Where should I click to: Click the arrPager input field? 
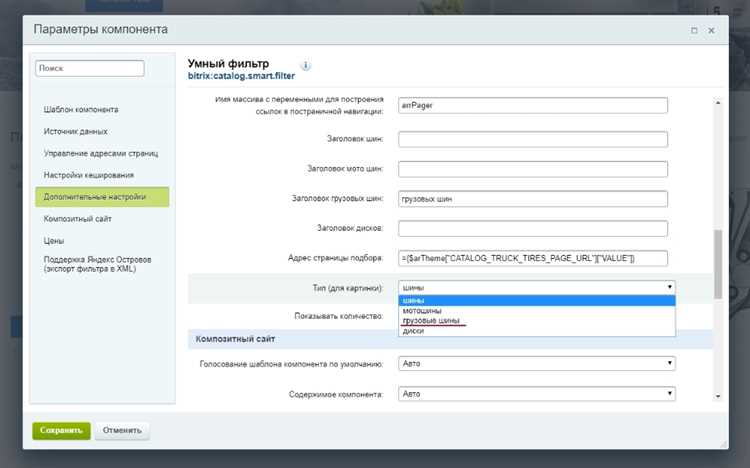[533, 105]
